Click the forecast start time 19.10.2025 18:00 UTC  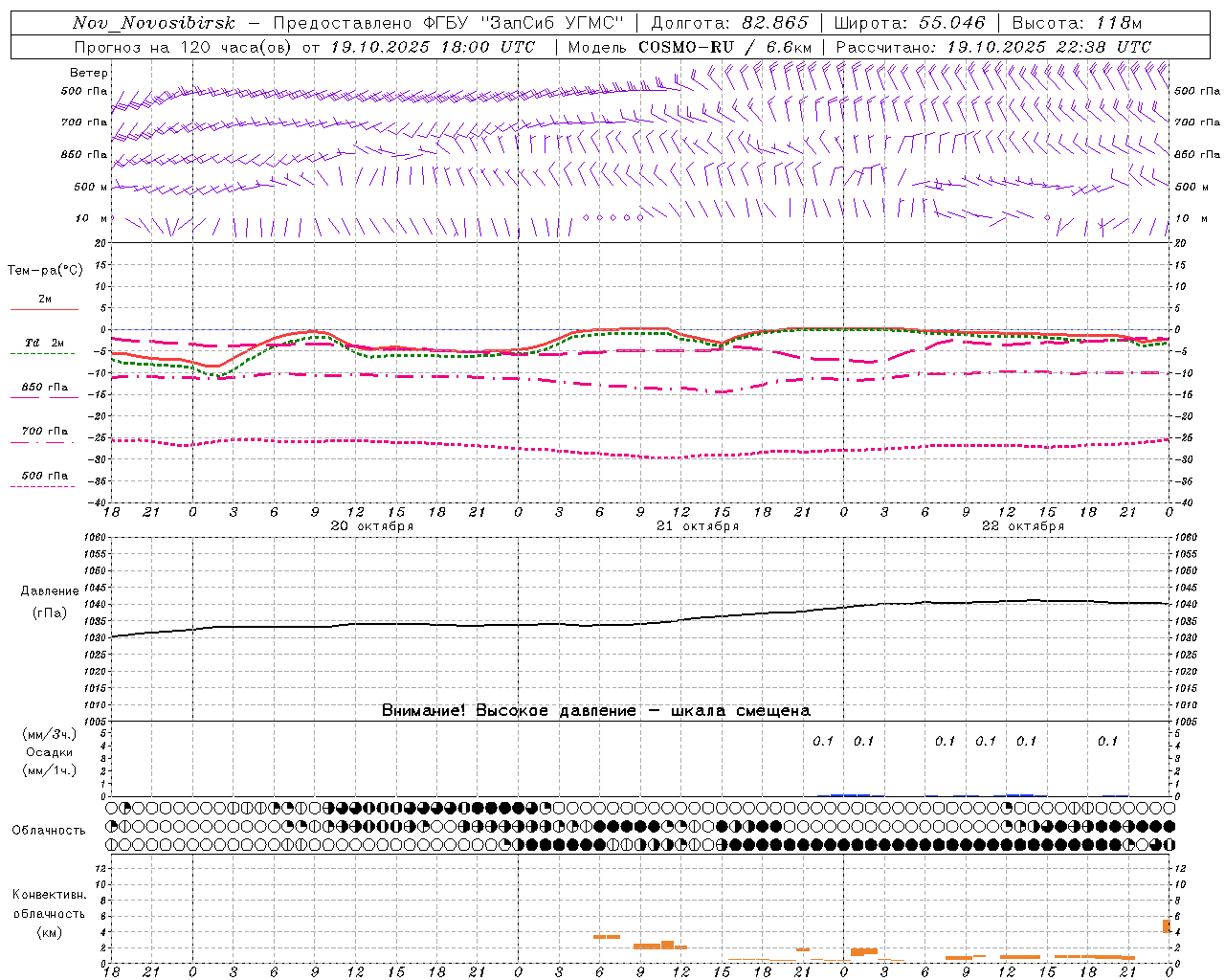[x=433, y=47]
